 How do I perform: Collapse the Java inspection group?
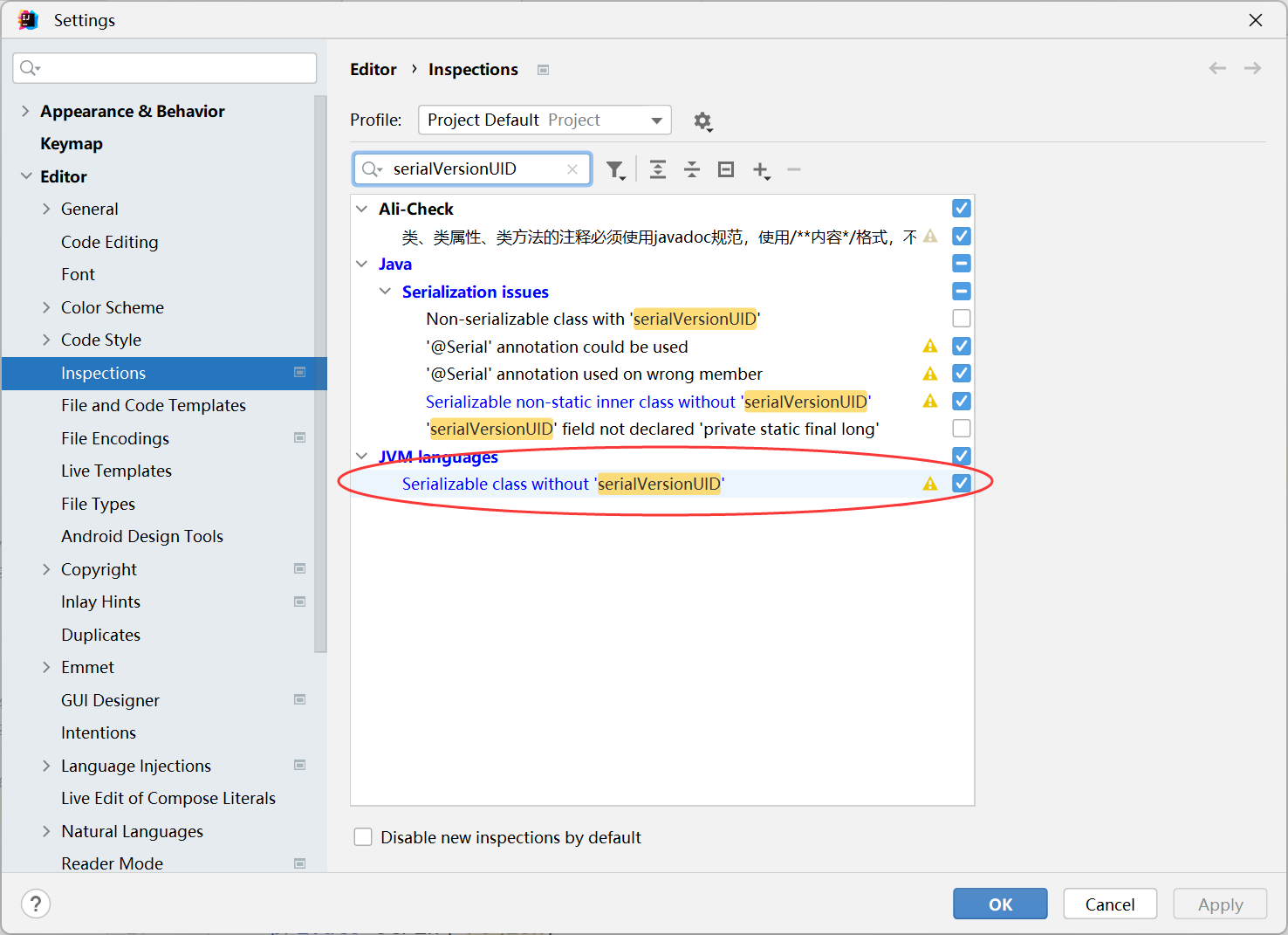coord(362,264)
